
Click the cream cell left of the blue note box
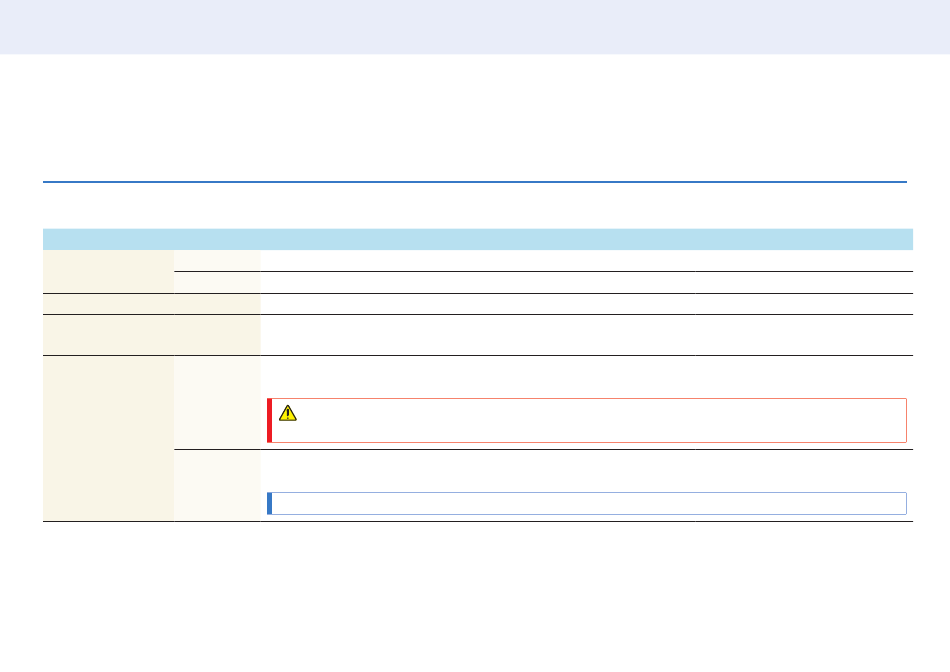[217, 485]
